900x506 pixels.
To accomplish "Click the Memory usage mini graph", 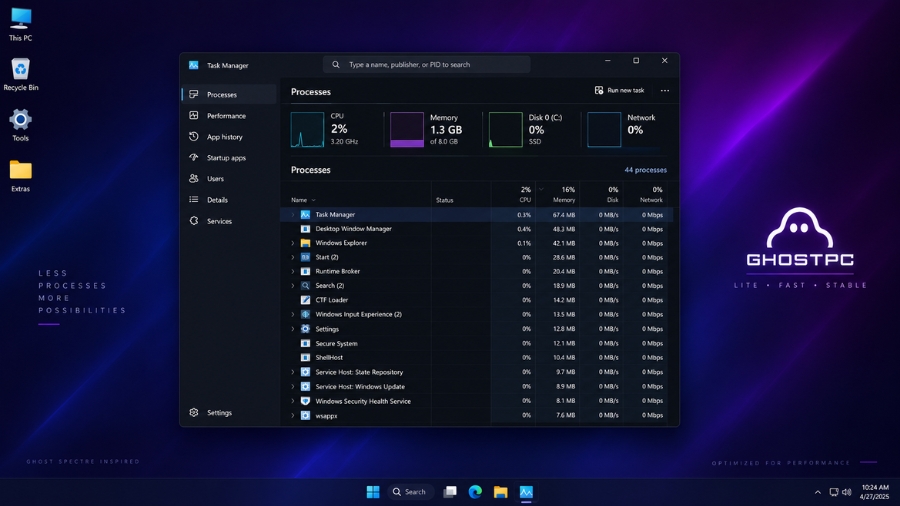I will [x=407, y=130].
